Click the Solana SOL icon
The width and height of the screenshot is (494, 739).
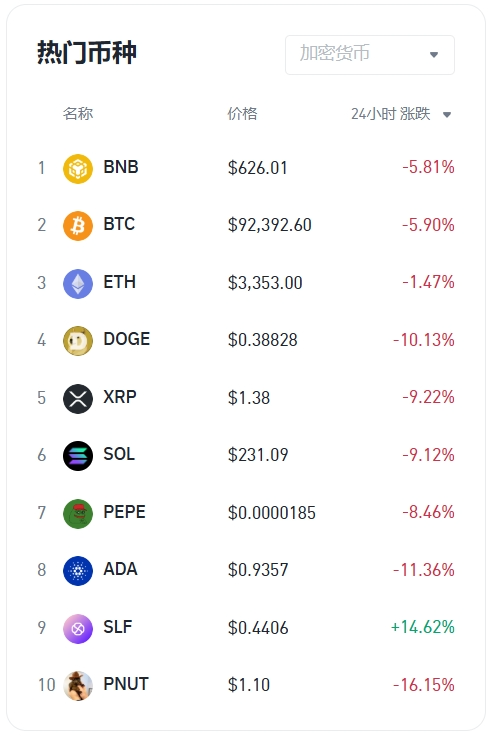pyautogui.click(x=78, y=456)
